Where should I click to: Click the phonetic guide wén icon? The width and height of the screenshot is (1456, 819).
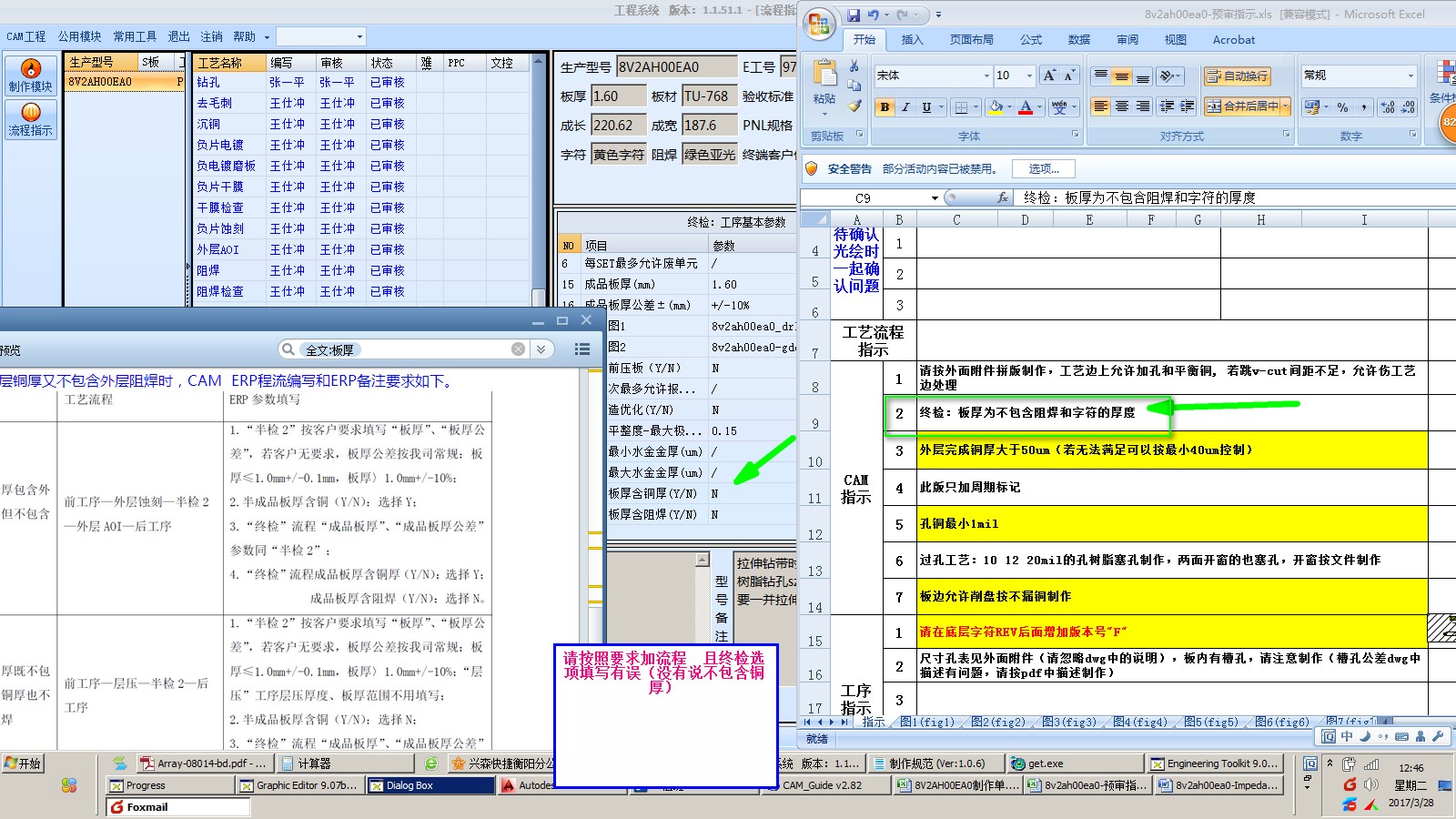click(1059, 107)
